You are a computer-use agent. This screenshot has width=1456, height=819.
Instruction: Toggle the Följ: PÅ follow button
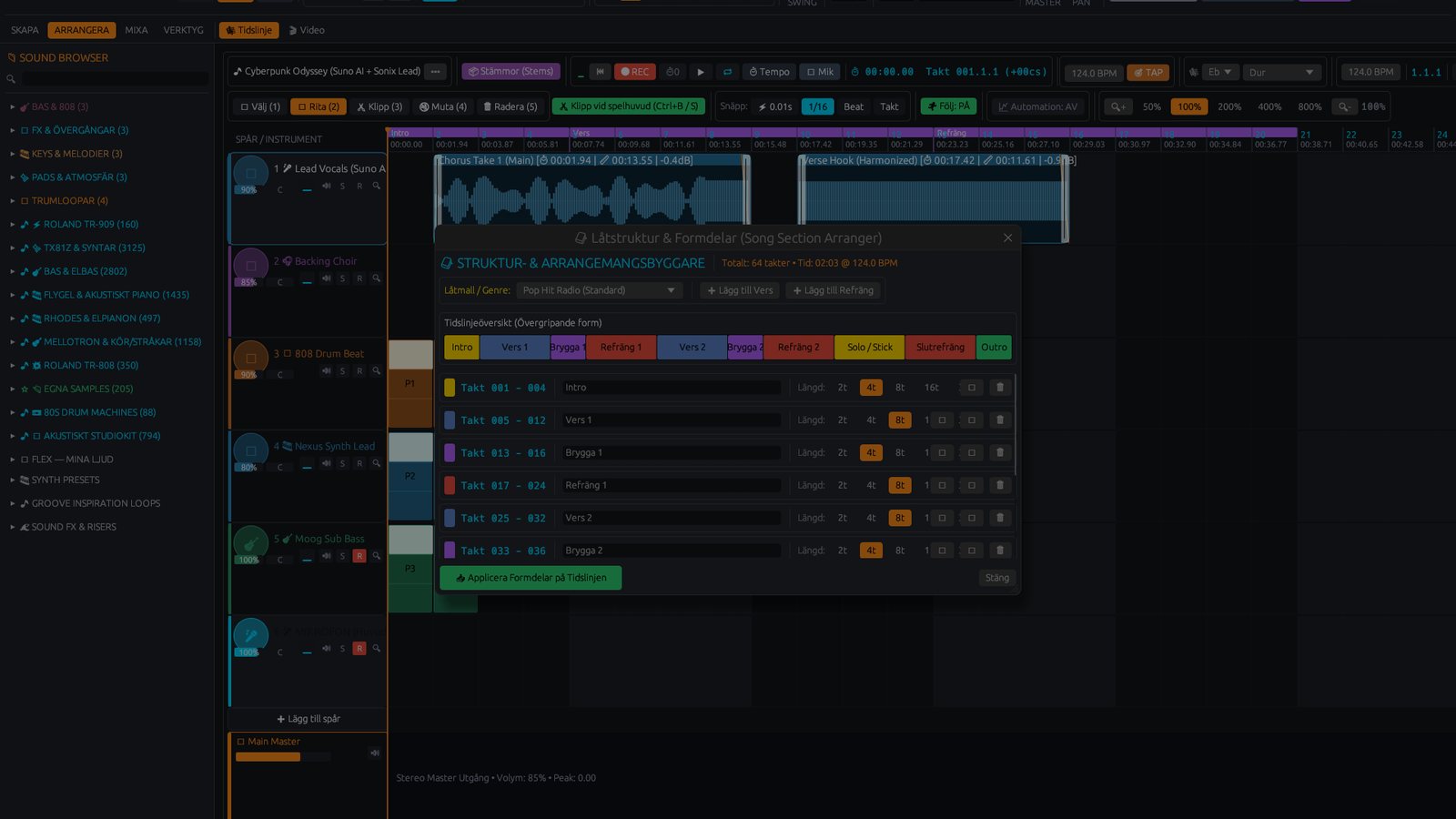click(948, 106)
